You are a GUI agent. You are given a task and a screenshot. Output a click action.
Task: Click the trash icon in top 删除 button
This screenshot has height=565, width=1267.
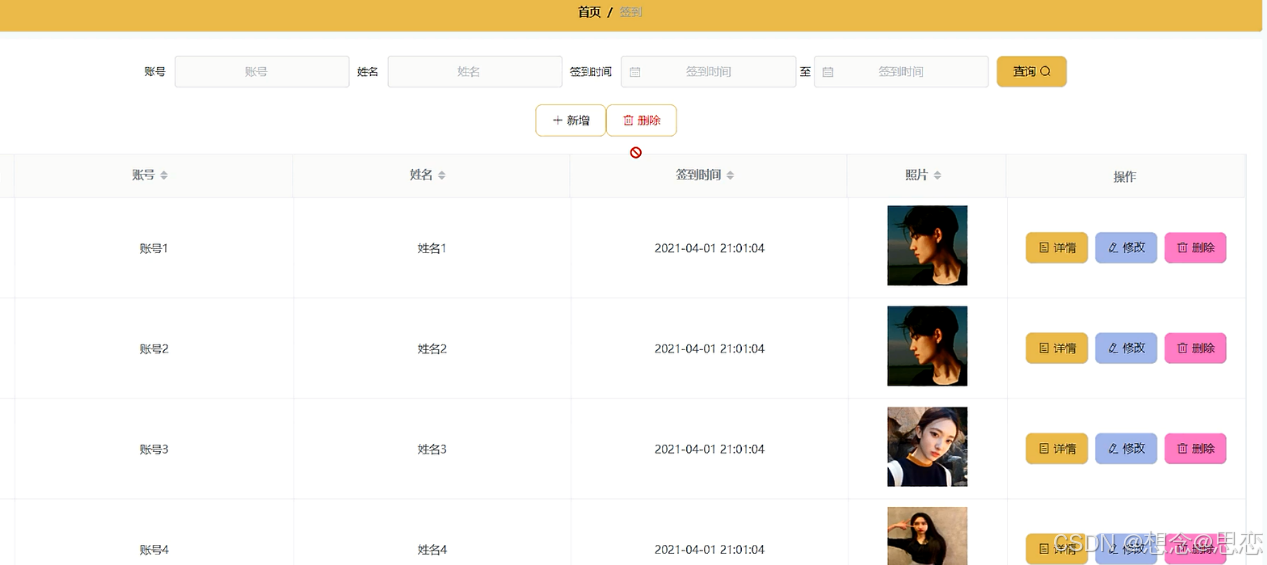[628, 120]
